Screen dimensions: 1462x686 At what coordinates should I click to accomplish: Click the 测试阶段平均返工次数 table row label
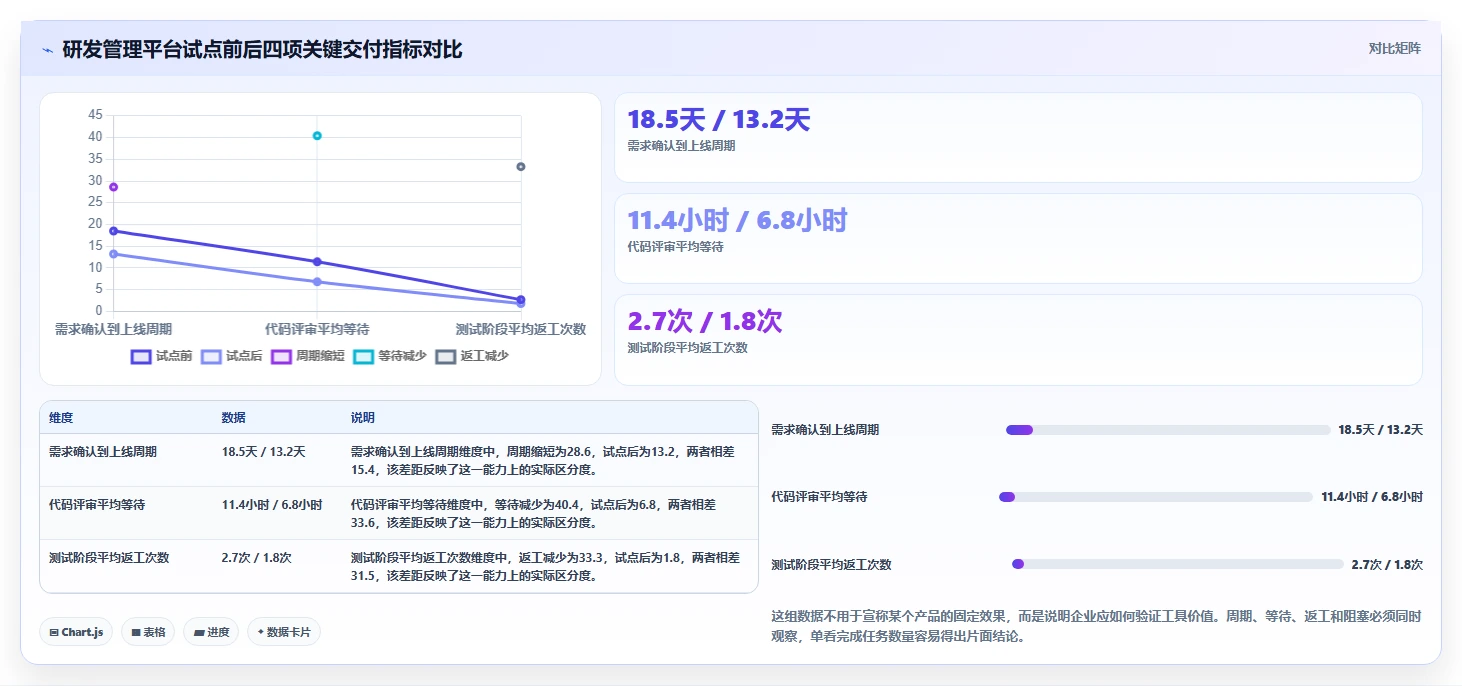click(109, 558)
